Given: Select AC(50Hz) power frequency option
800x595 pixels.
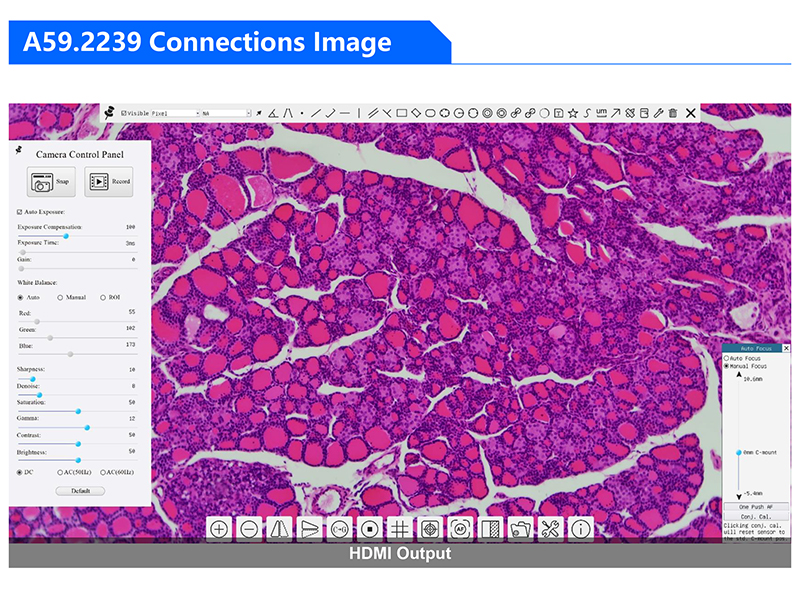Looking at the screenshot, I should pos(61,472).
